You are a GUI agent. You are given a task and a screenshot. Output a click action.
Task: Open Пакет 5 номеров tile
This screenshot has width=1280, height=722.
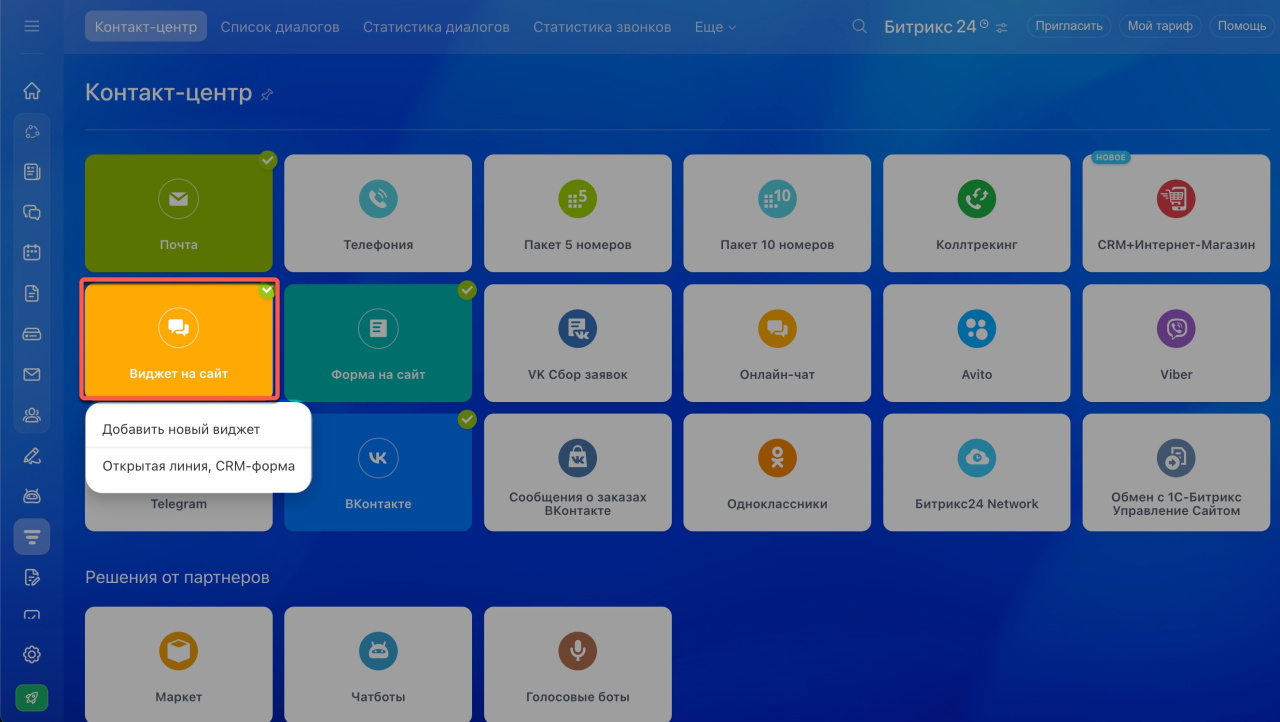click(x=578, y=213)
